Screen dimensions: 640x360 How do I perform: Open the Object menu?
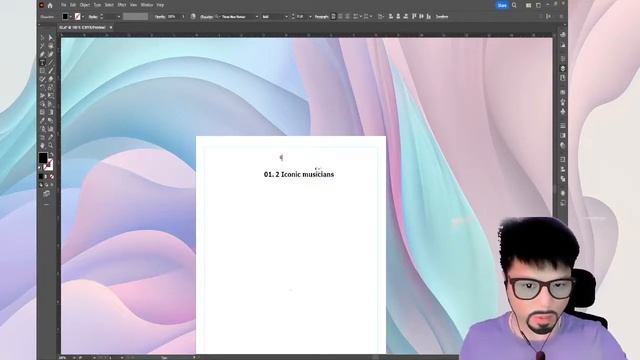coord(84,5)
